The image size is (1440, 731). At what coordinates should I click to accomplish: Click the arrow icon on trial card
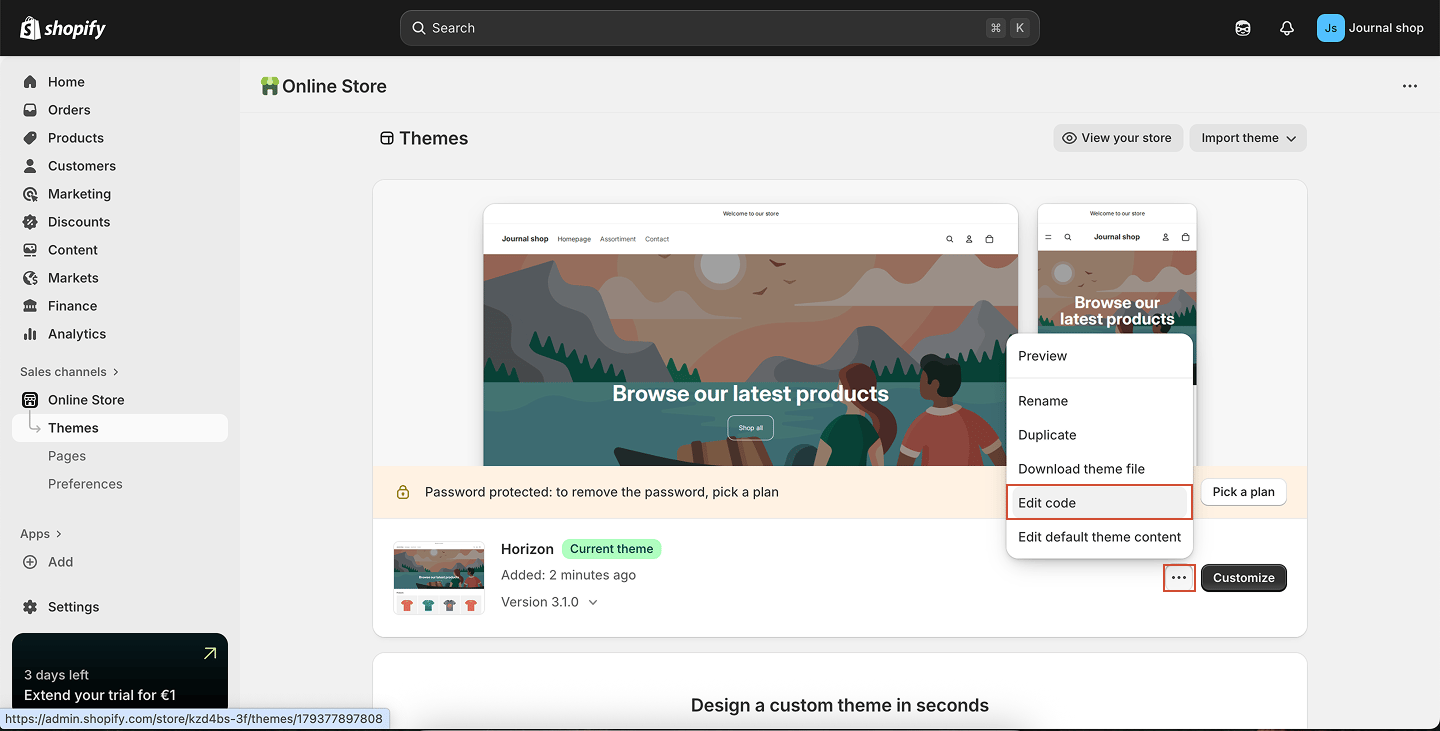click(210, 653)
